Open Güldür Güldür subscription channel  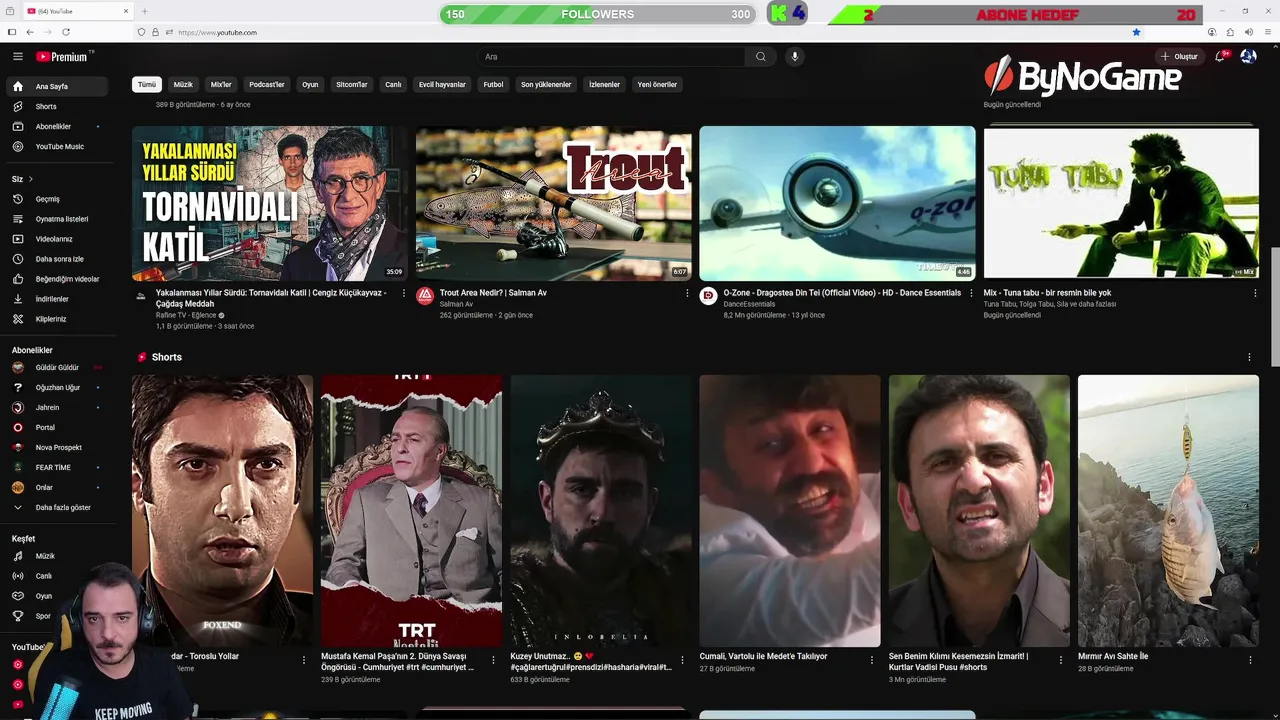(57, 367)
